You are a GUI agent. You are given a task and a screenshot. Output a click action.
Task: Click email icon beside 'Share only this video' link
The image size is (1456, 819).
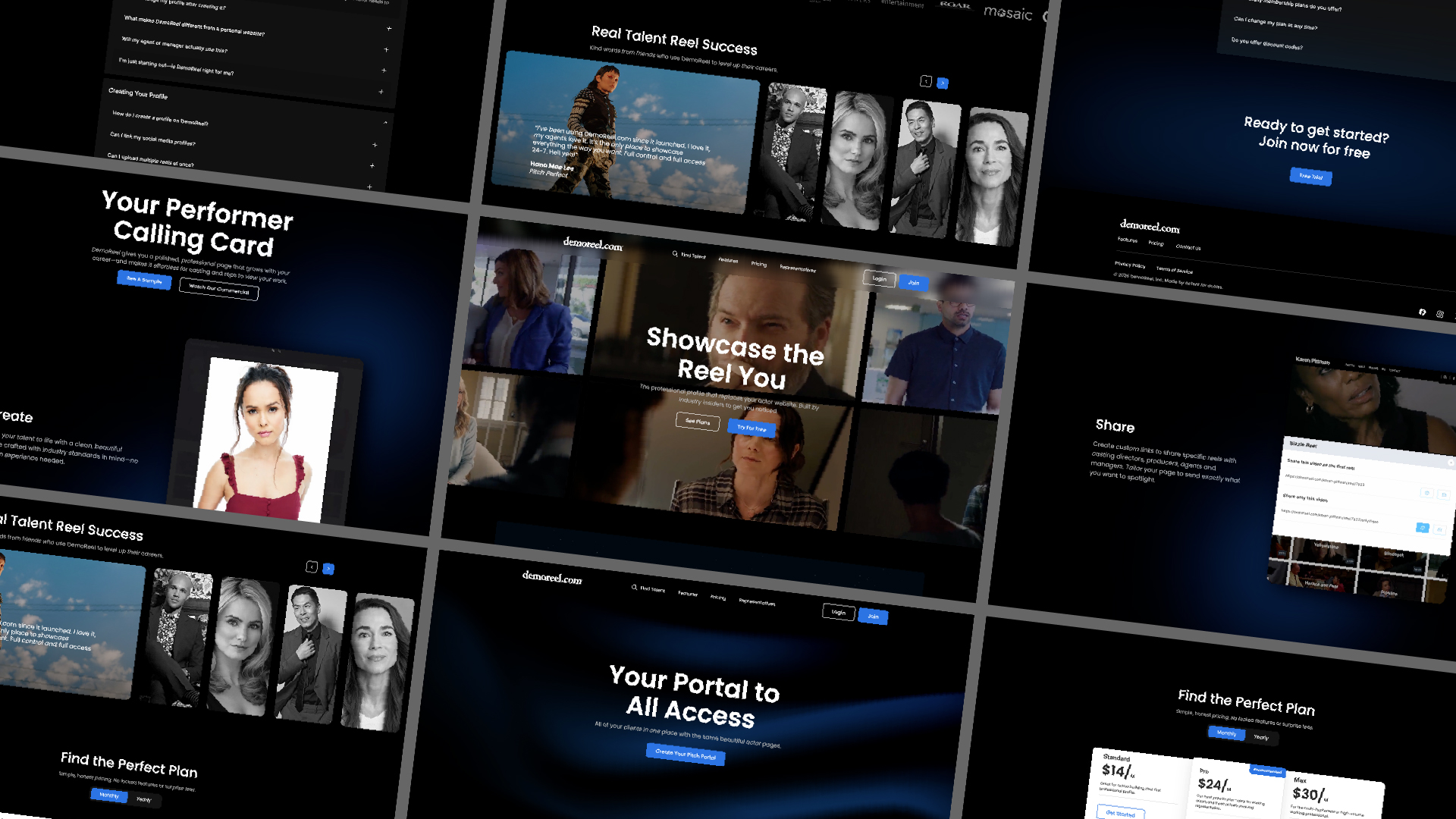pyautogui.click(x=1439, y=529)
